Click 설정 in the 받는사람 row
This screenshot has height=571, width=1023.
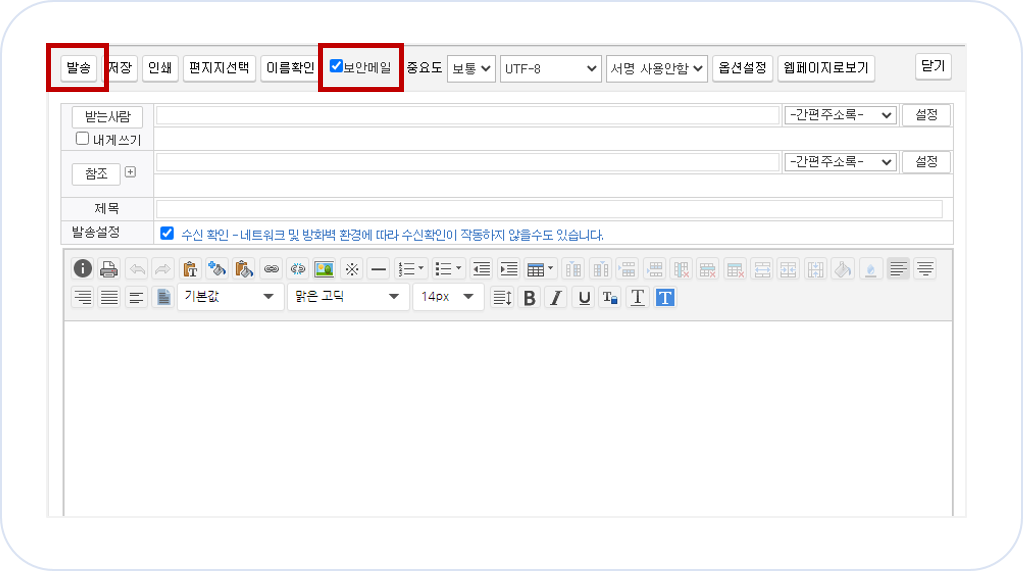(926, 115)
